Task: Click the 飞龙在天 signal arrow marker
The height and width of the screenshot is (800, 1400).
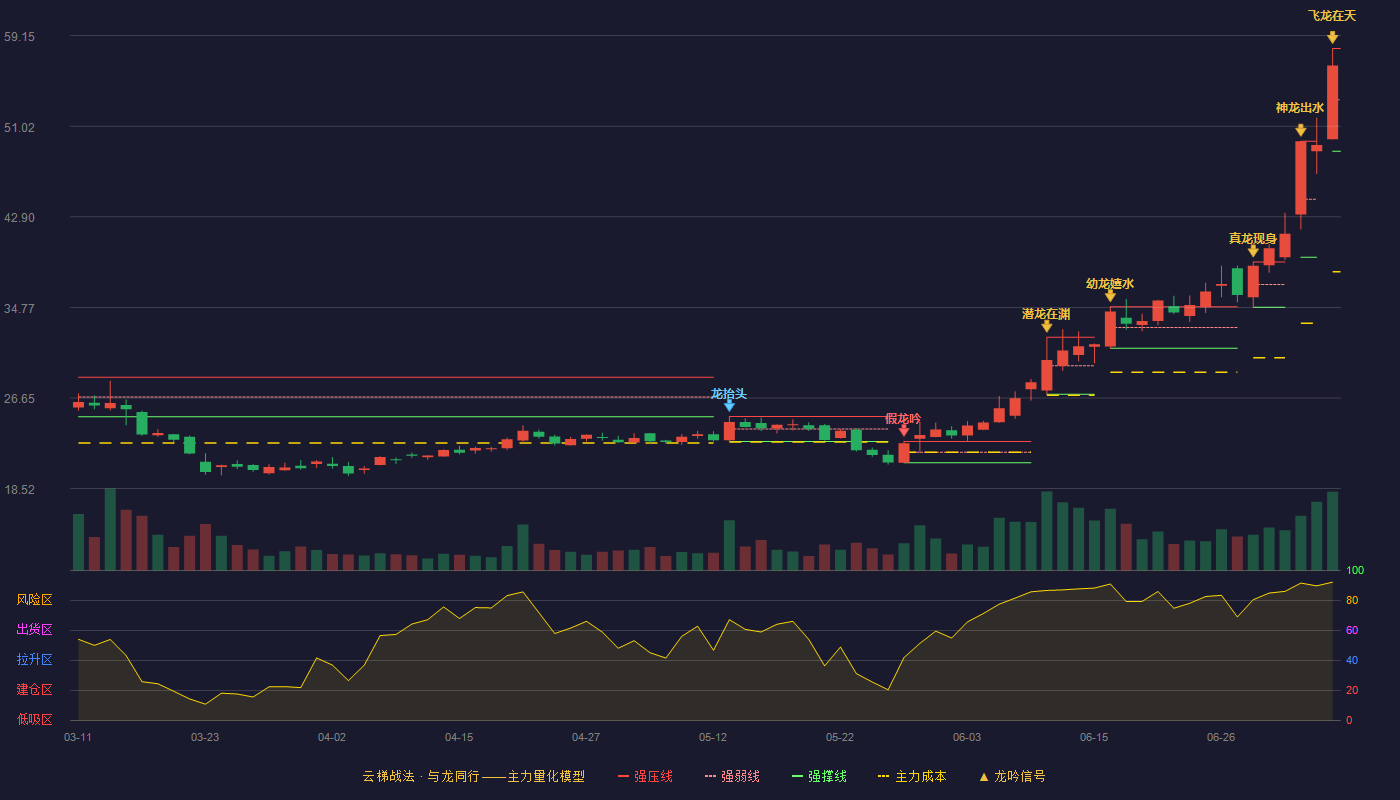Action: [x=1332, y=38]
